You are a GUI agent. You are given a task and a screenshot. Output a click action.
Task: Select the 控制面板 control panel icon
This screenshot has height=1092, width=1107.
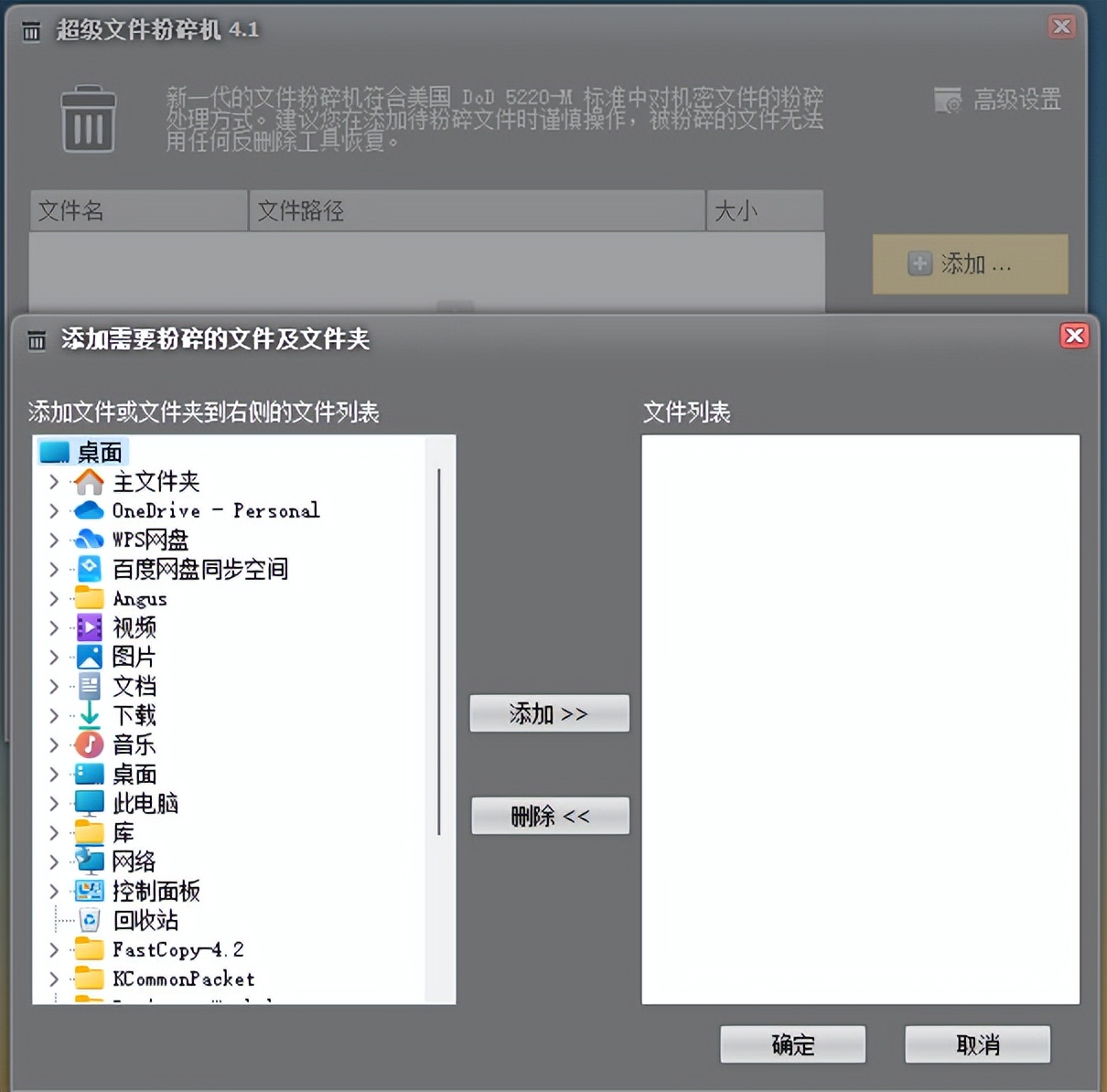(88, 891)
